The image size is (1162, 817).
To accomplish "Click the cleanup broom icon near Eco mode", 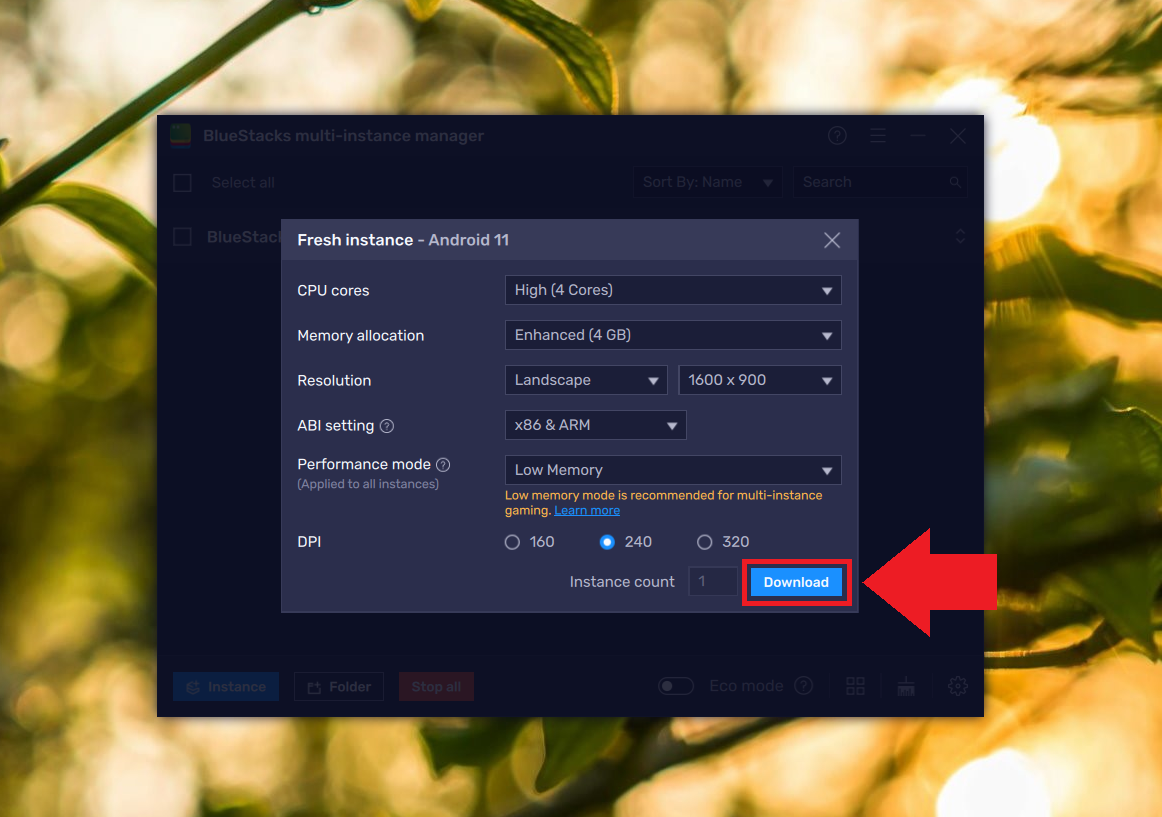I will [x=906, y=686].
